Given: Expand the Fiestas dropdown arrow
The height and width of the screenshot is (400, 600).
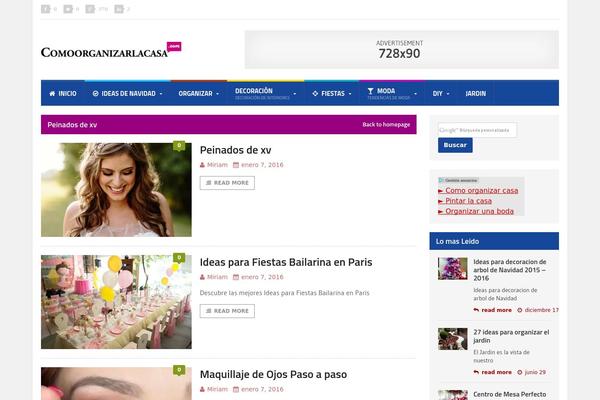Looking at the screenshot, I should 350,94.
